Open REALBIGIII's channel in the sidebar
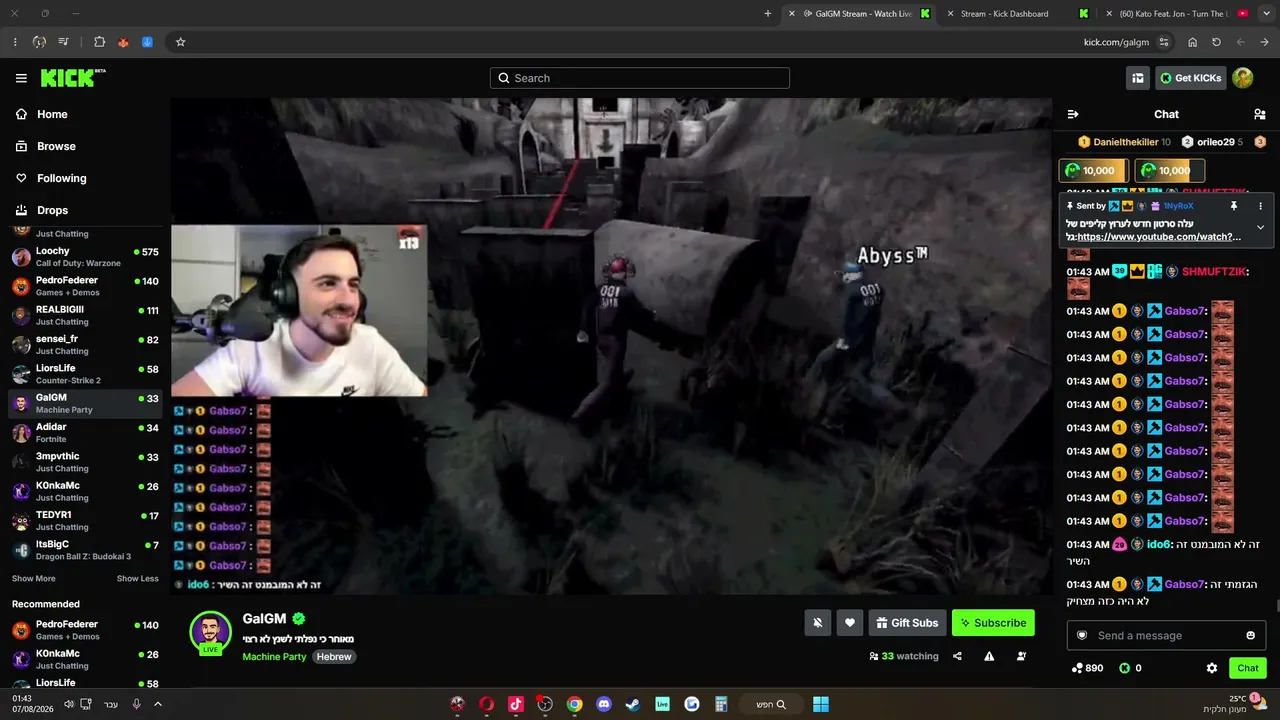 [x=85, y=316]
